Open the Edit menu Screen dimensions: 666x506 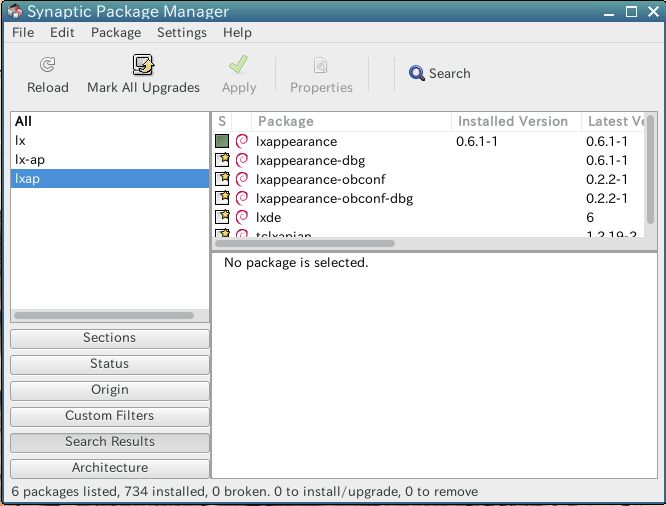pyautogui.click(x=62, y=33)
